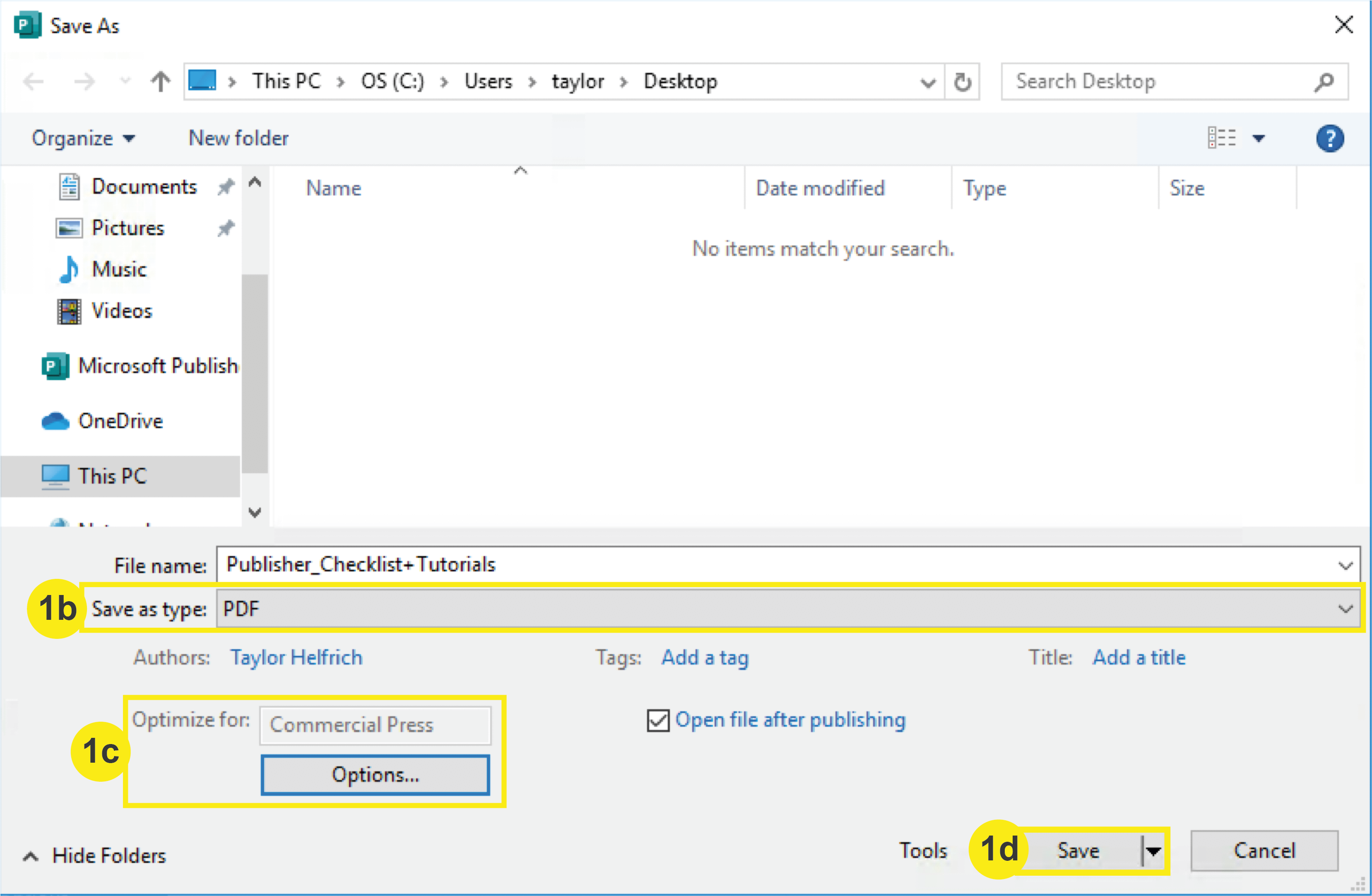Image resolution: width=1372 pixels, height=896 pixels.
Task: Select OneDrive in the navigation pane
Action: click(120, 422)
